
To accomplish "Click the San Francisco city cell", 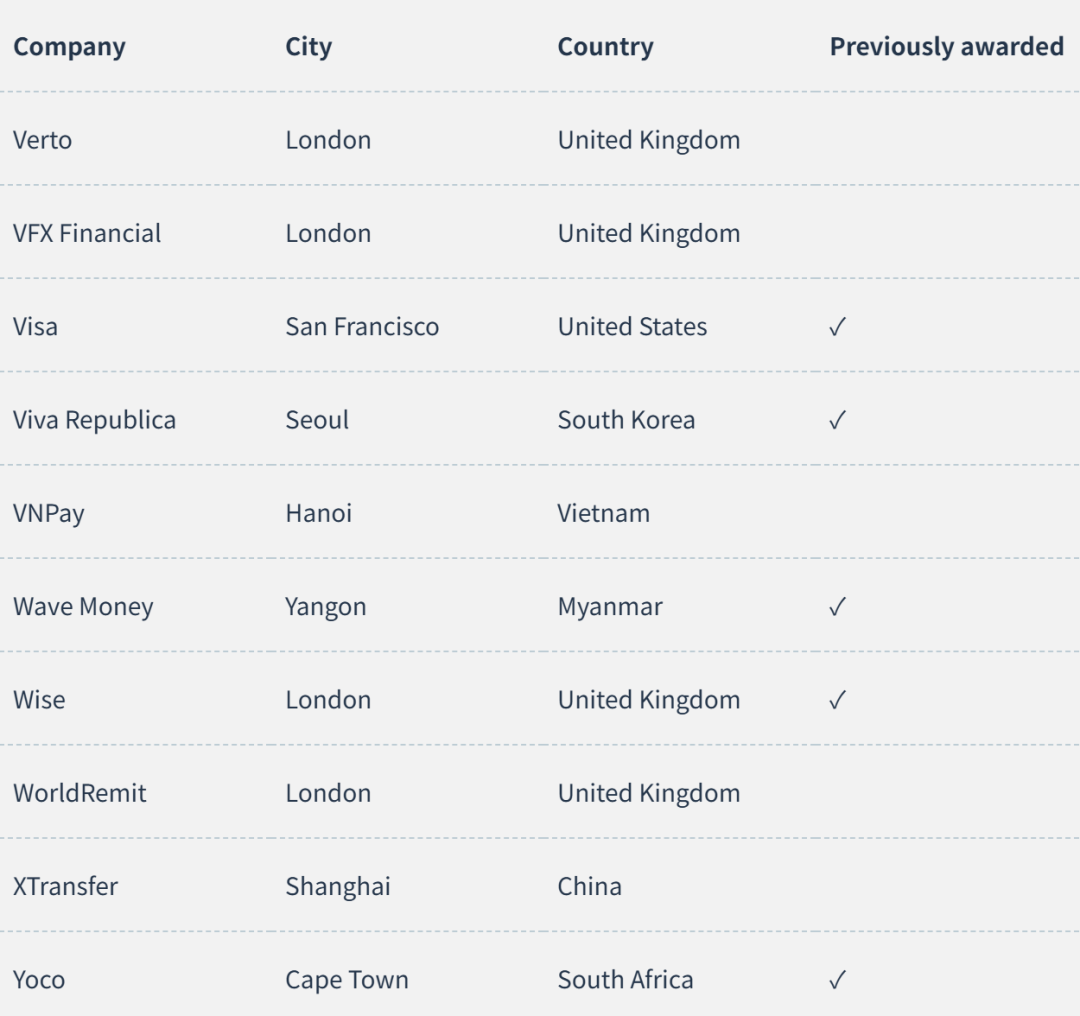I will [362, 326].
